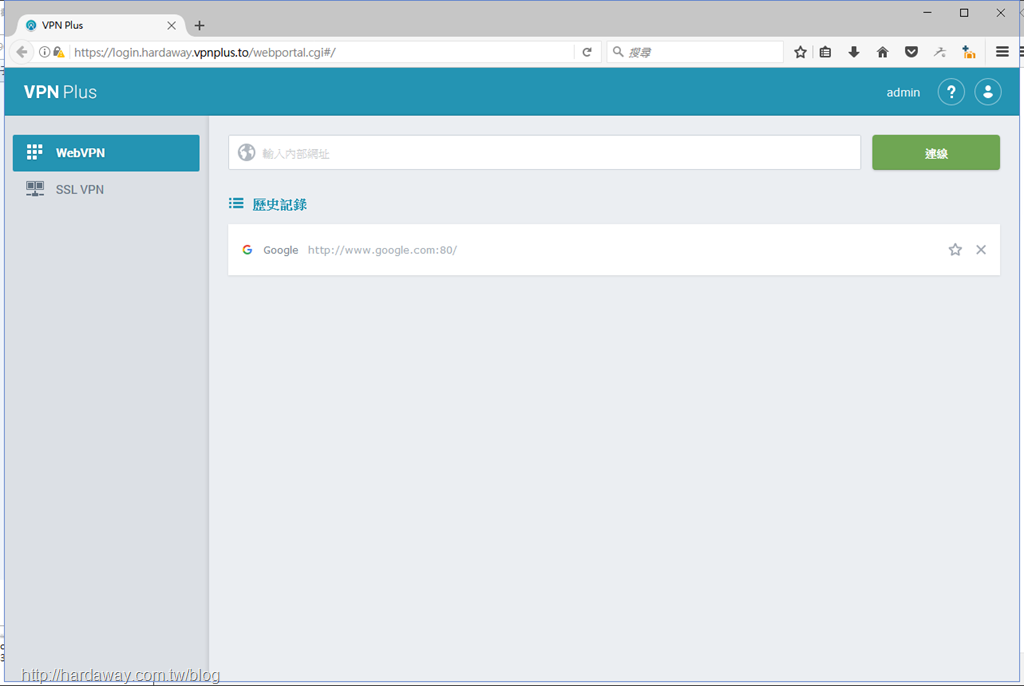The image size is (1024, 686).
Task: Click the WebVPN grid icon
Action: click(x=34, y=152)
